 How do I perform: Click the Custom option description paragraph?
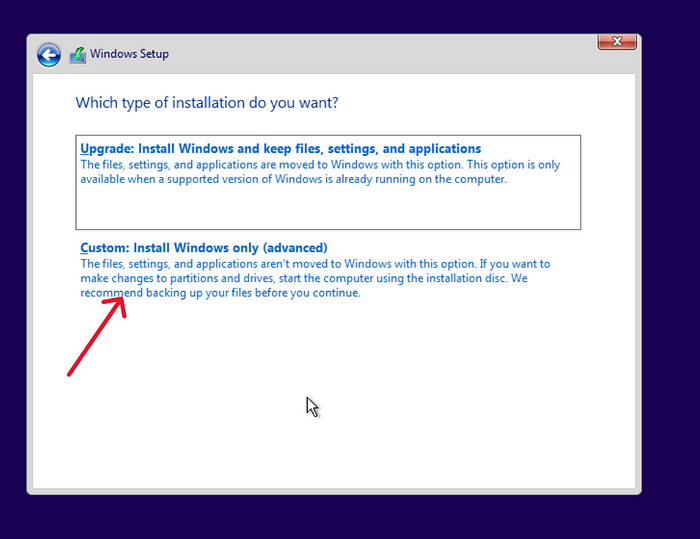click(x=315, y=278)
